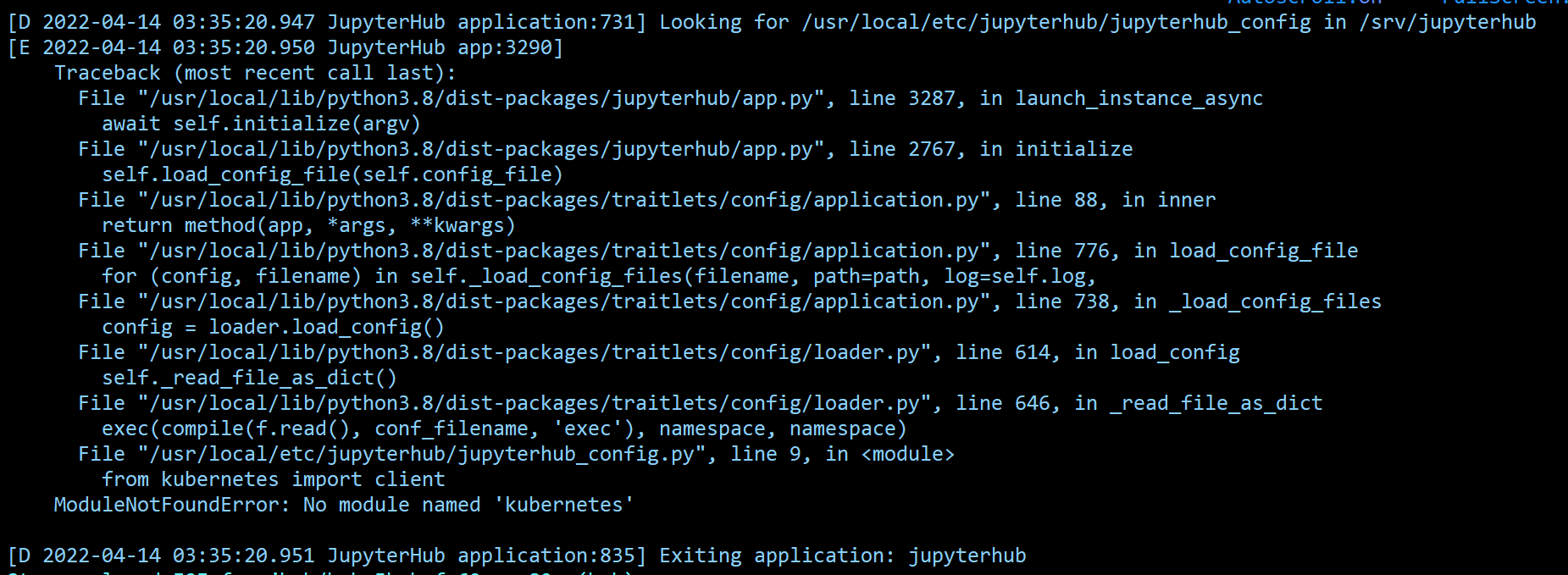Click 'config = loader.load_config()' code line
Viewport: 1568px width, 575px height.
[273, 327]
